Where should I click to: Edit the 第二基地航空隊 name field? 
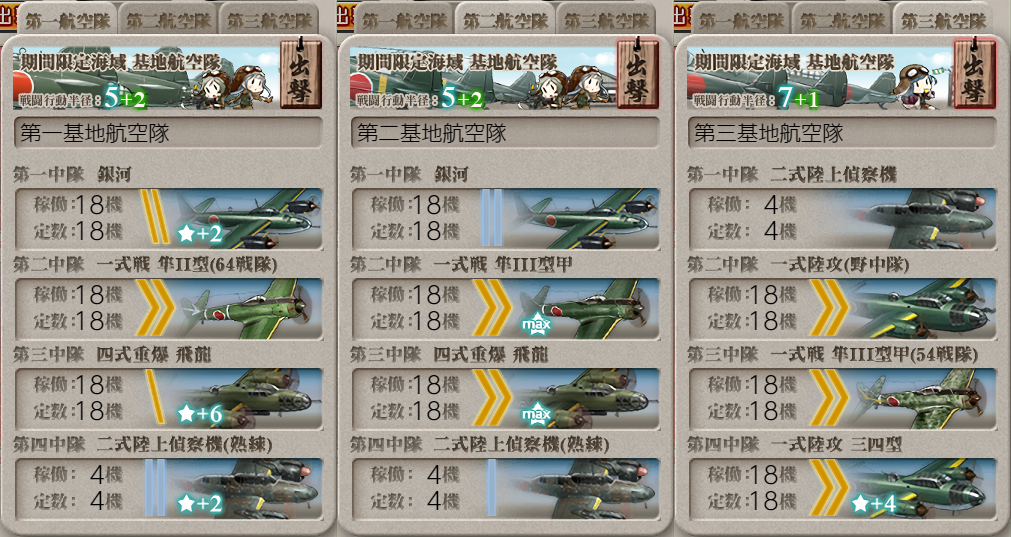pyautogui.click(x=505, y=133)
